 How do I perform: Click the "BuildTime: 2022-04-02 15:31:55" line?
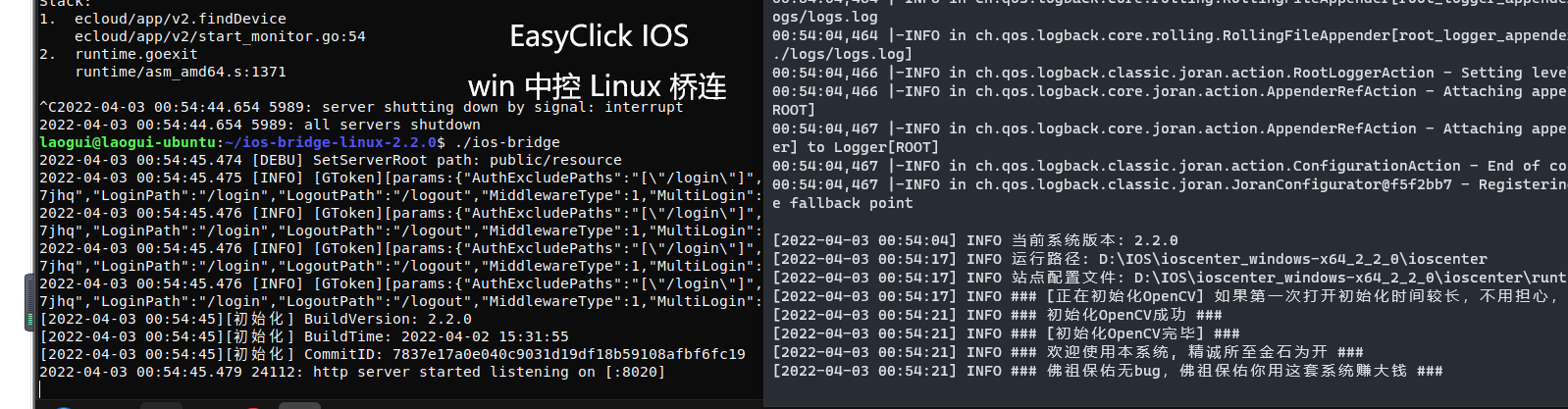pyautogui.click(x=304, y=336)
